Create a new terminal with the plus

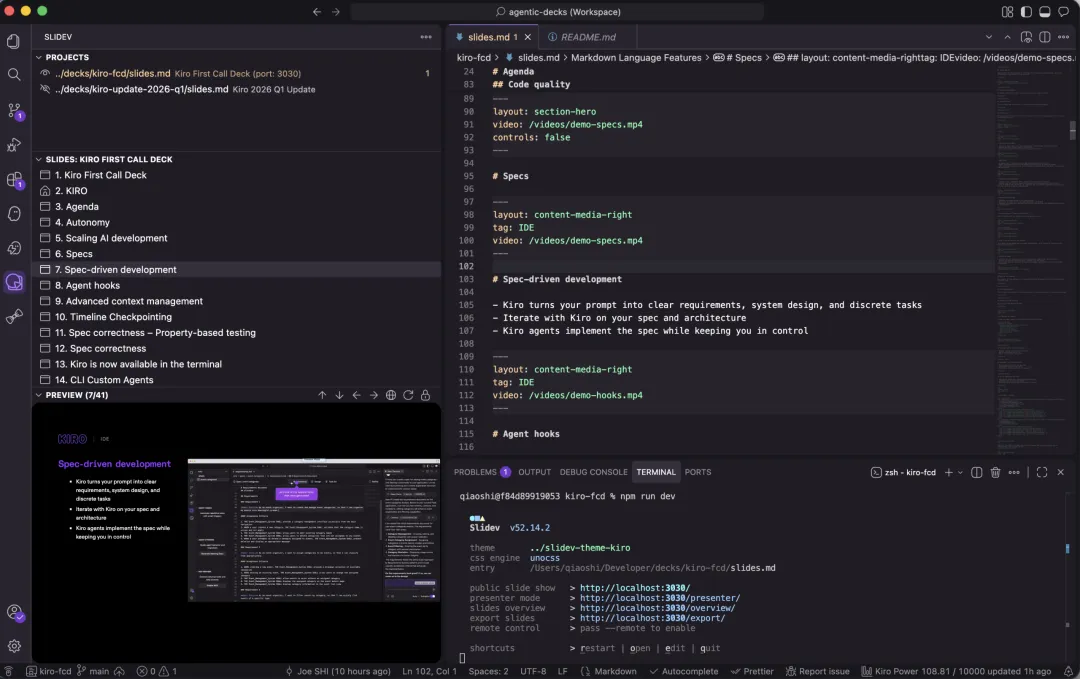click(x=948, y=472)
